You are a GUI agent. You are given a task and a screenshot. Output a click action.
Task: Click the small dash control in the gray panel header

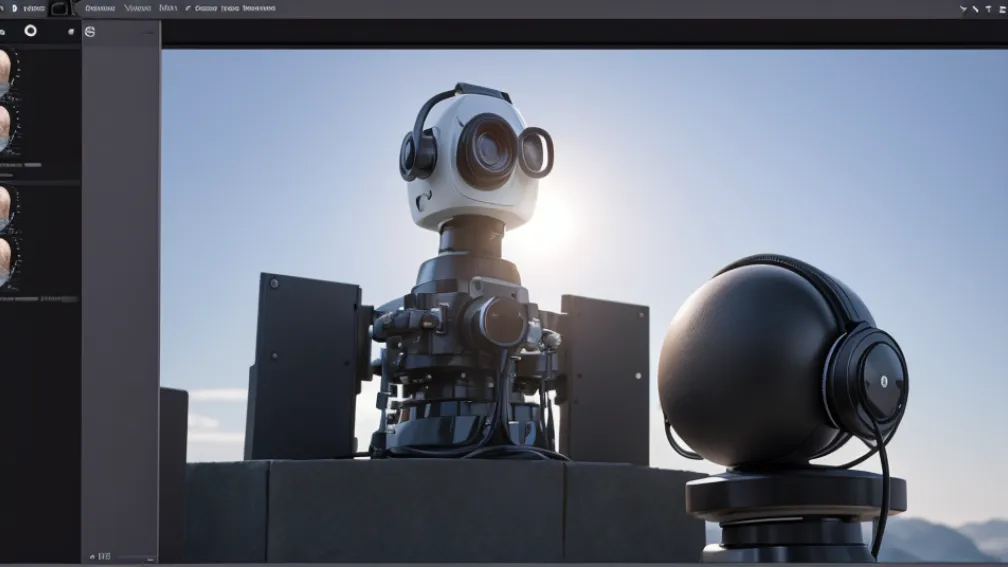click(x=149, y=32)
